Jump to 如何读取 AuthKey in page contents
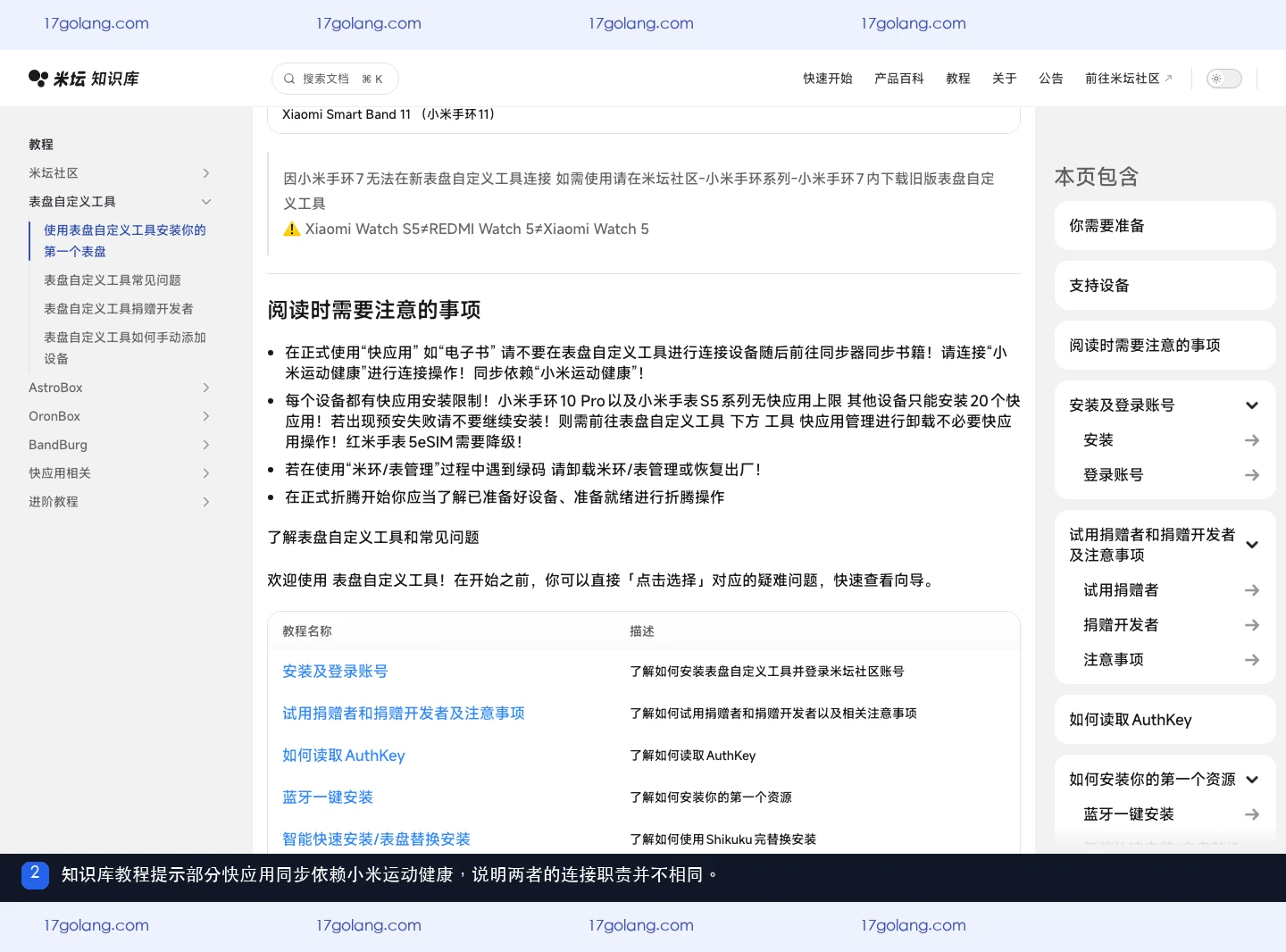Image resolution: width=1286 pixels, height=952 pixels. (1165, 720)
